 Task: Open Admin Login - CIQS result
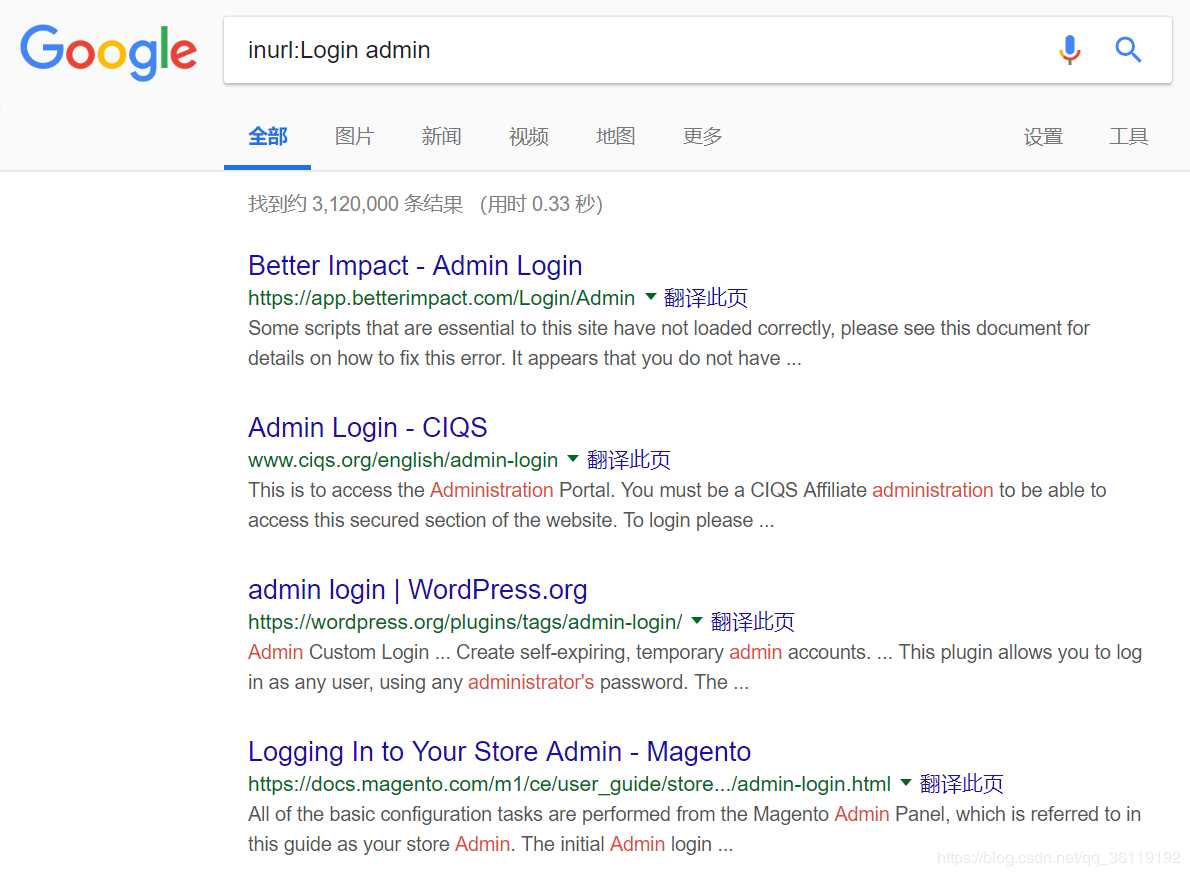tap(367, 427)
